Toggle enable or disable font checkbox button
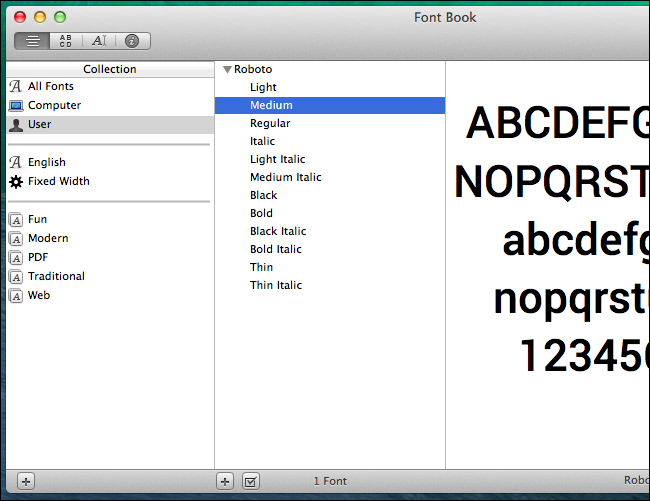The width and height of the screenshot is (650, 501). click(x=251, y=482)
